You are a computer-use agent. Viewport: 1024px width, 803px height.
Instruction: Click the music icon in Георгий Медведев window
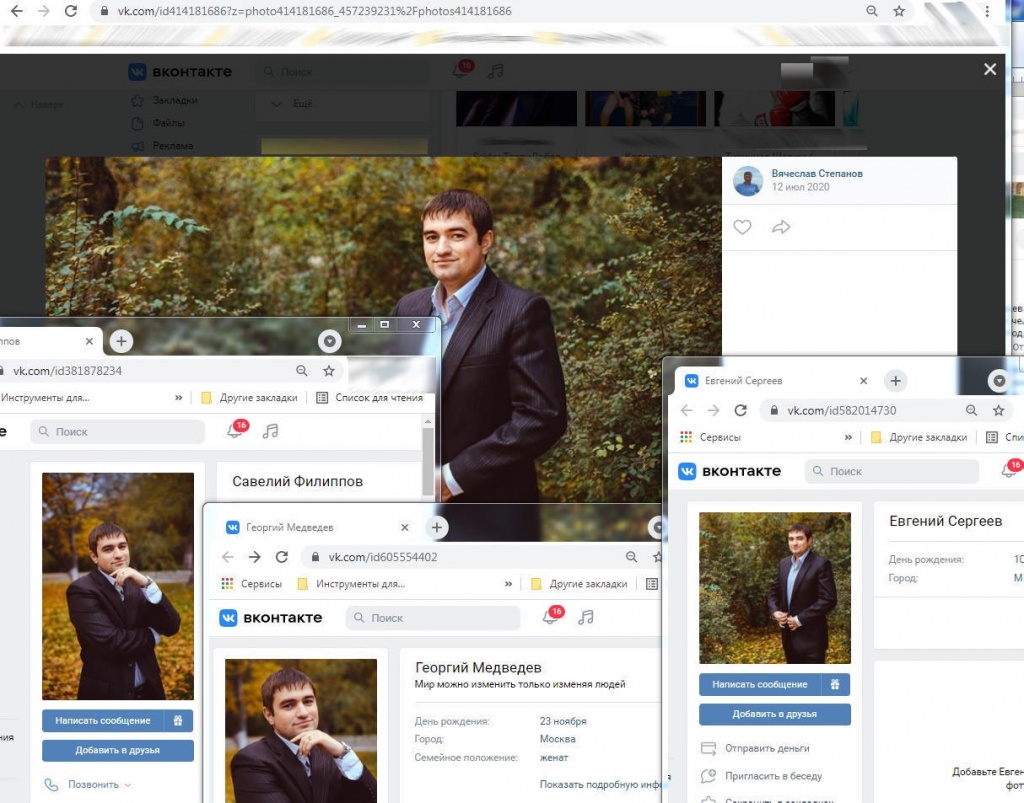[x=586, y=617]
